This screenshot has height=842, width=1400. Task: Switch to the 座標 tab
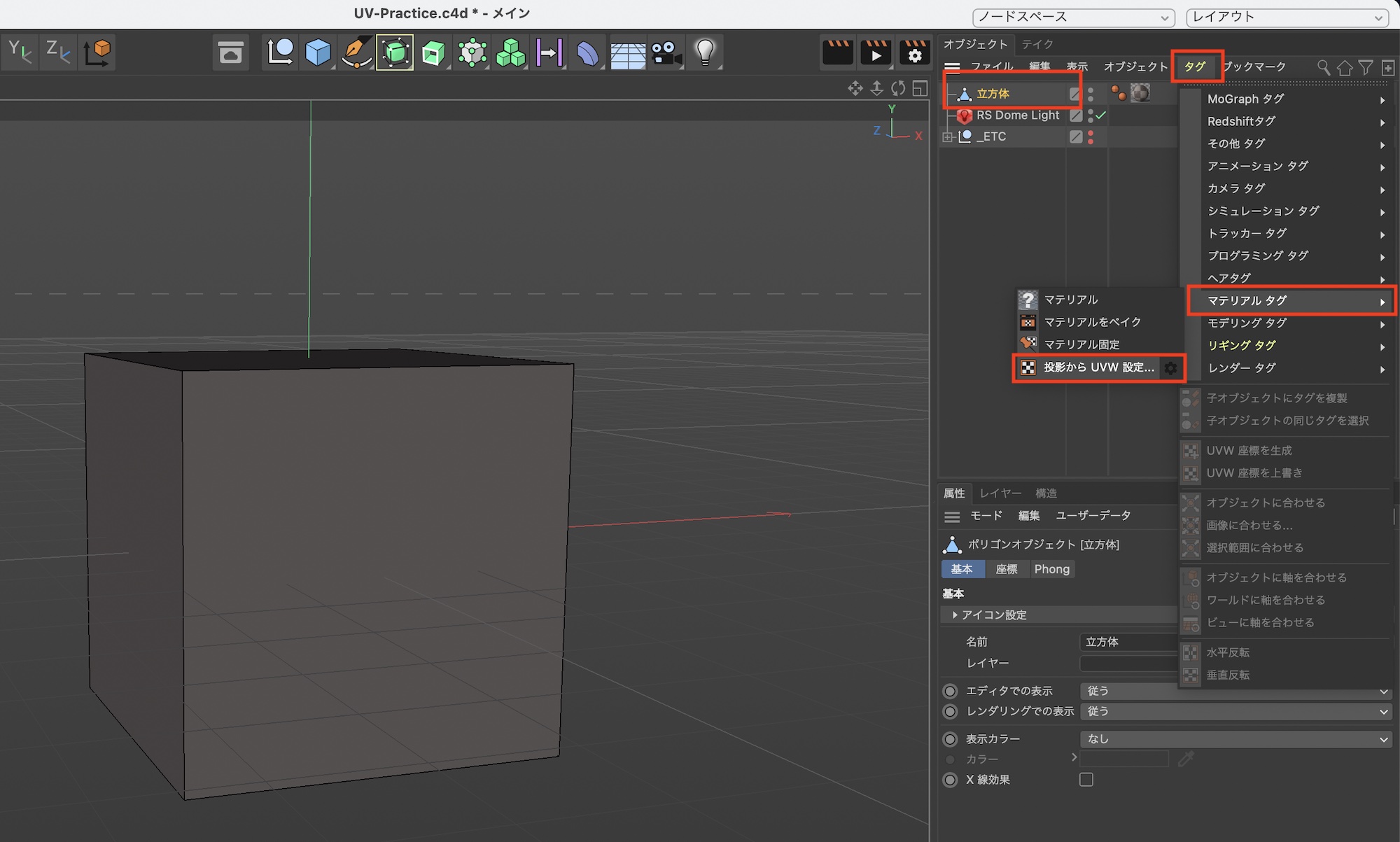[1007, 569]
